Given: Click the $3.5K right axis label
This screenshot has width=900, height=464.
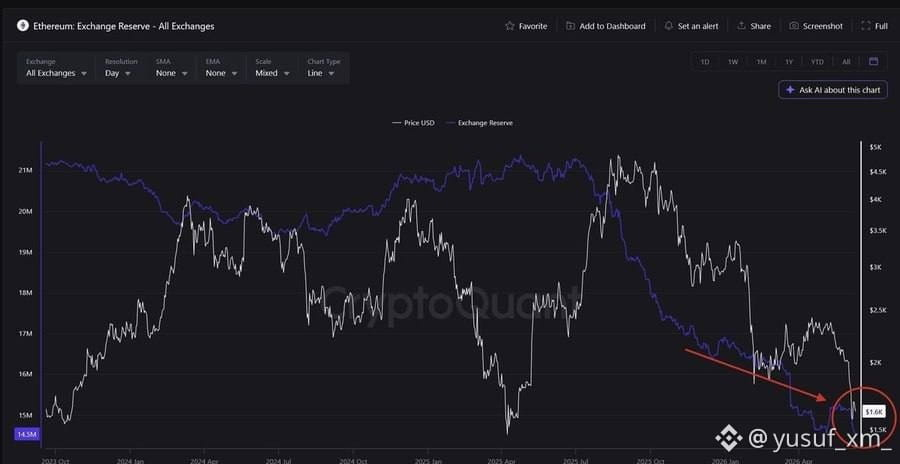Looking at the screenshot, I should point(877,230).
